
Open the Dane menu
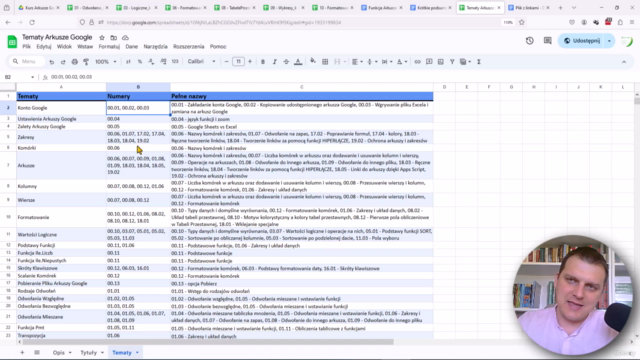click(131, 47)
